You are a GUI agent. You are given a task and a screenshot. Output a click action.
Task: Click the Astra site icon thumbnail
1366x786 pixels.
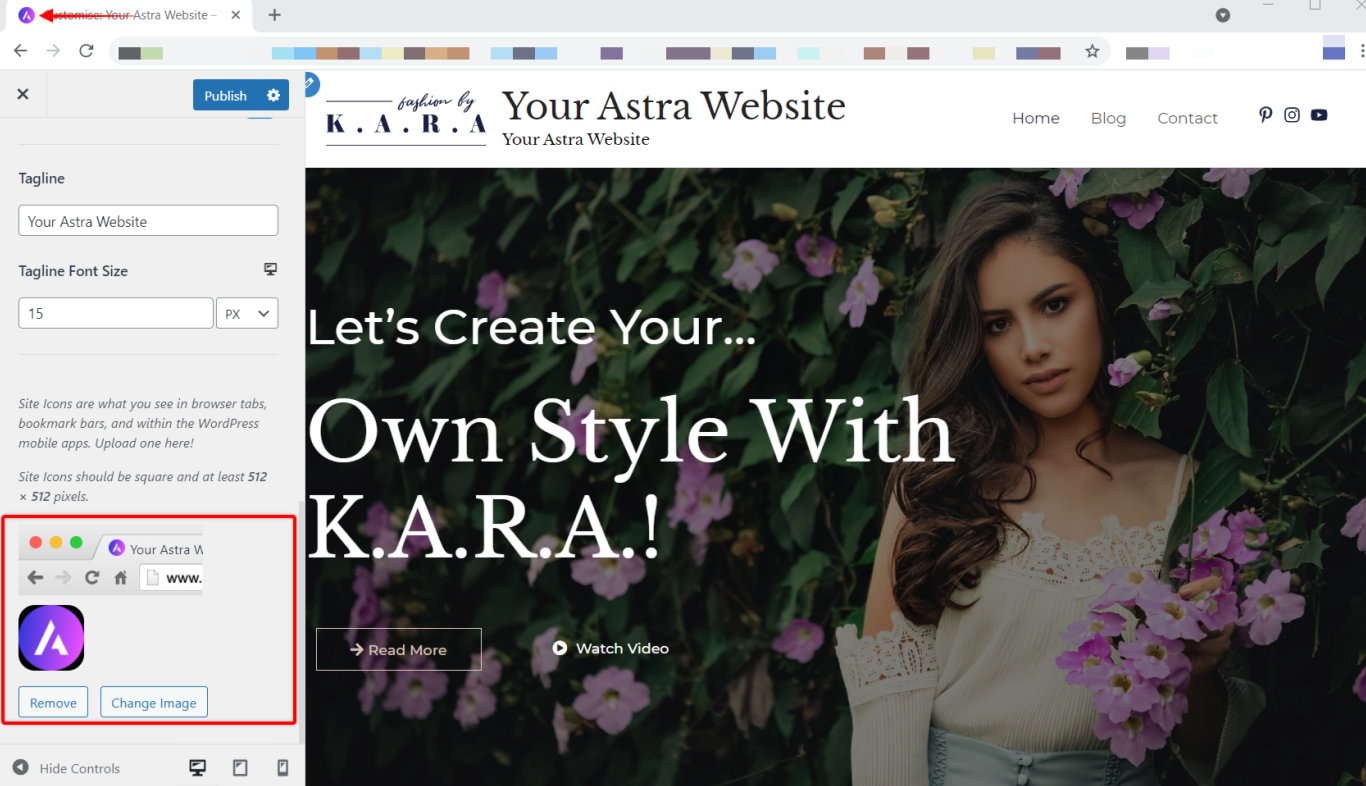coord(51,638)
